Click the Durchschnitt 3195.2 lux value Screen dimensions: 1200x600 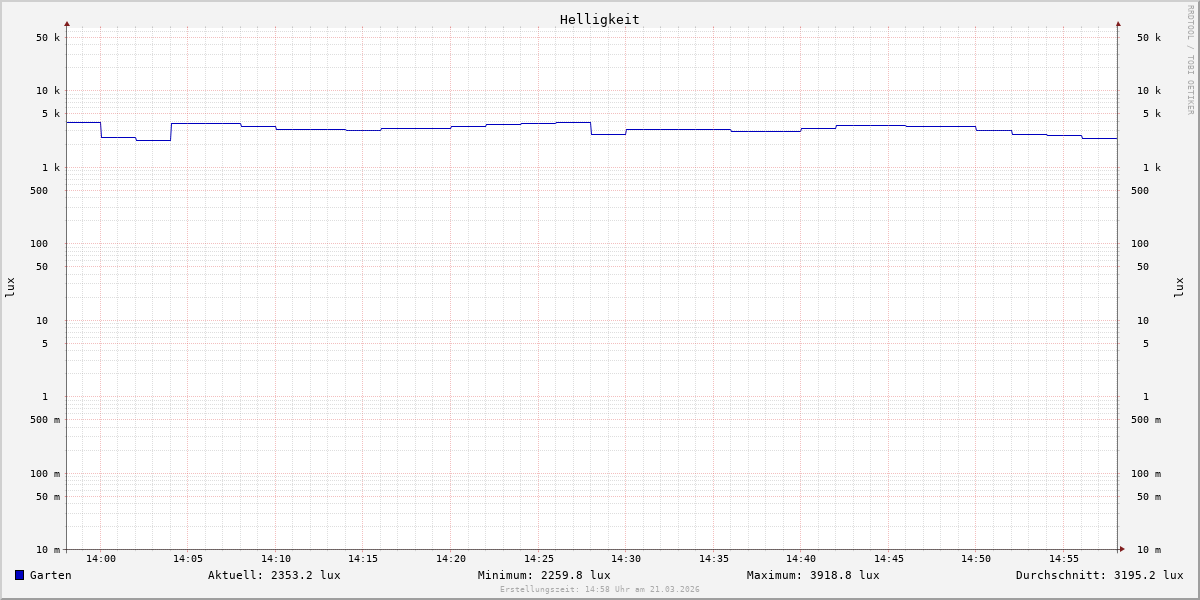coord(1099,575)
